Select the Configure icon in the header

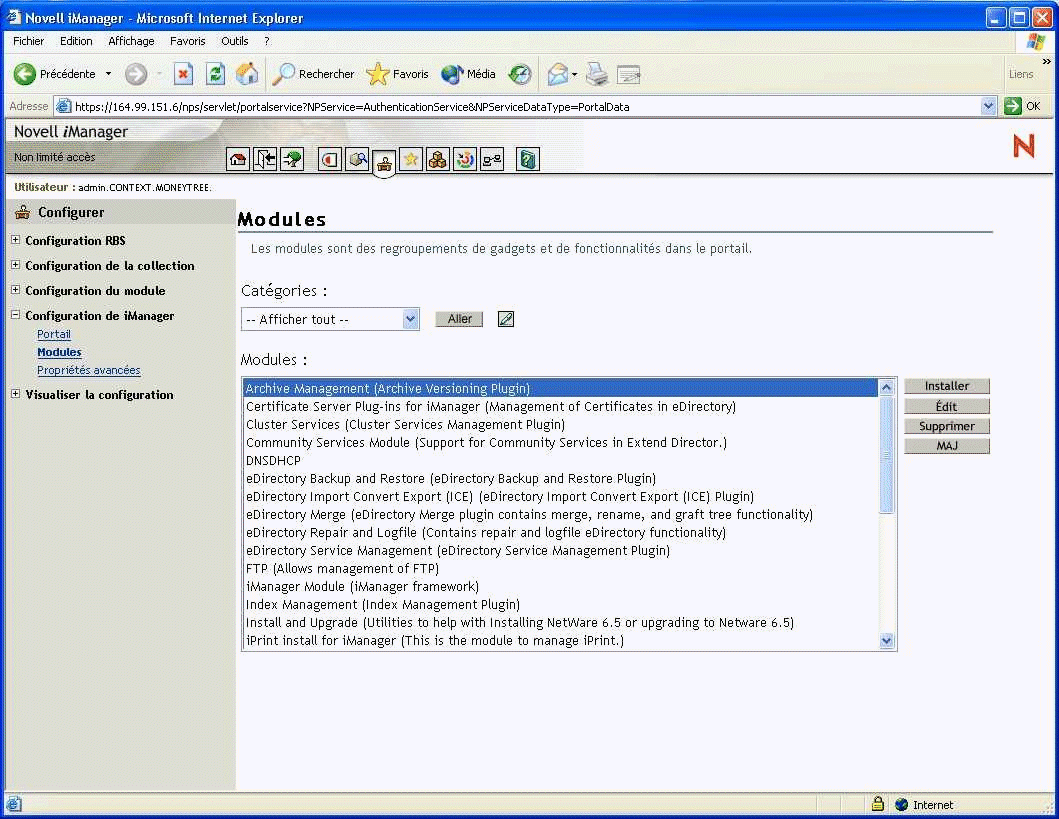point(384,159)
